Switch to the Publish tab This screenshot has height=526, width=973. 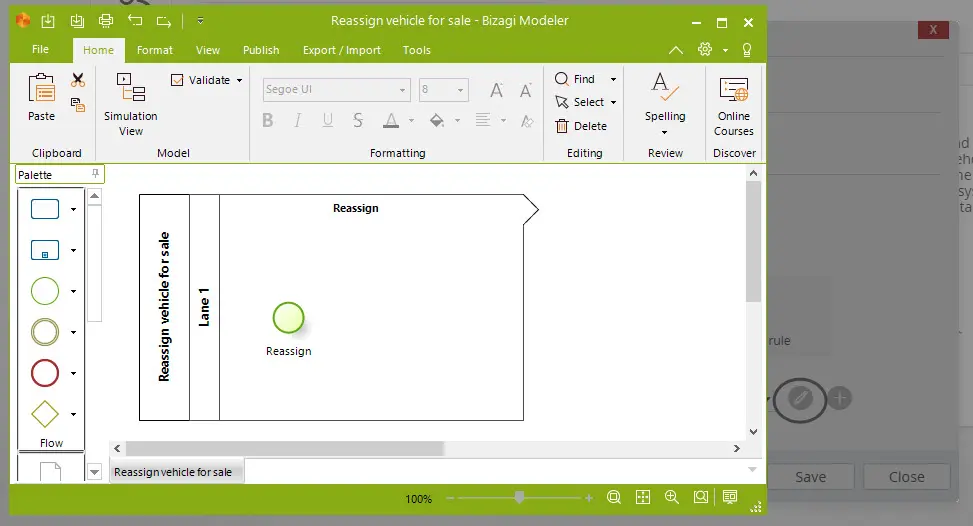point(261,50)
